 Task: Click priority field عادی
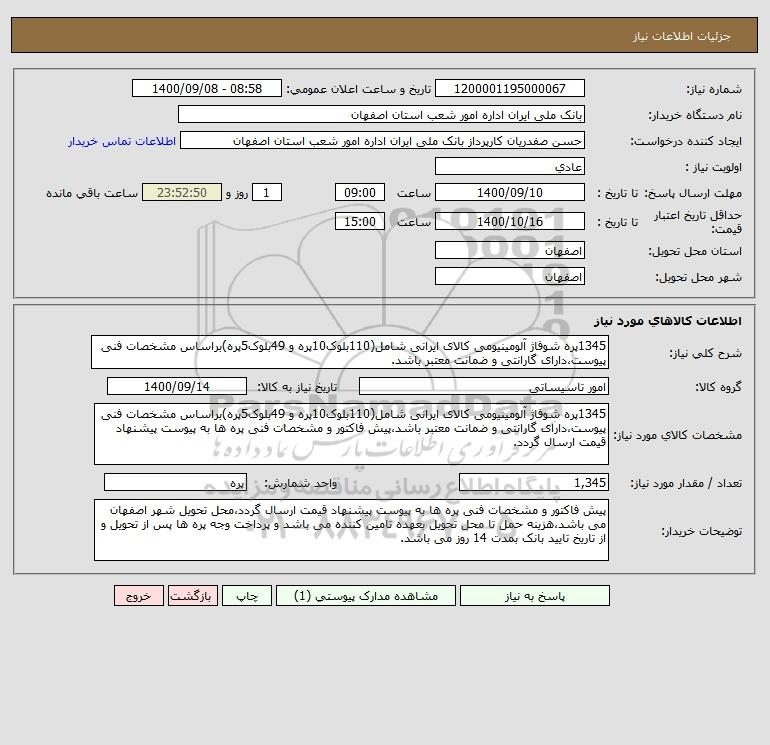point(510,166)
